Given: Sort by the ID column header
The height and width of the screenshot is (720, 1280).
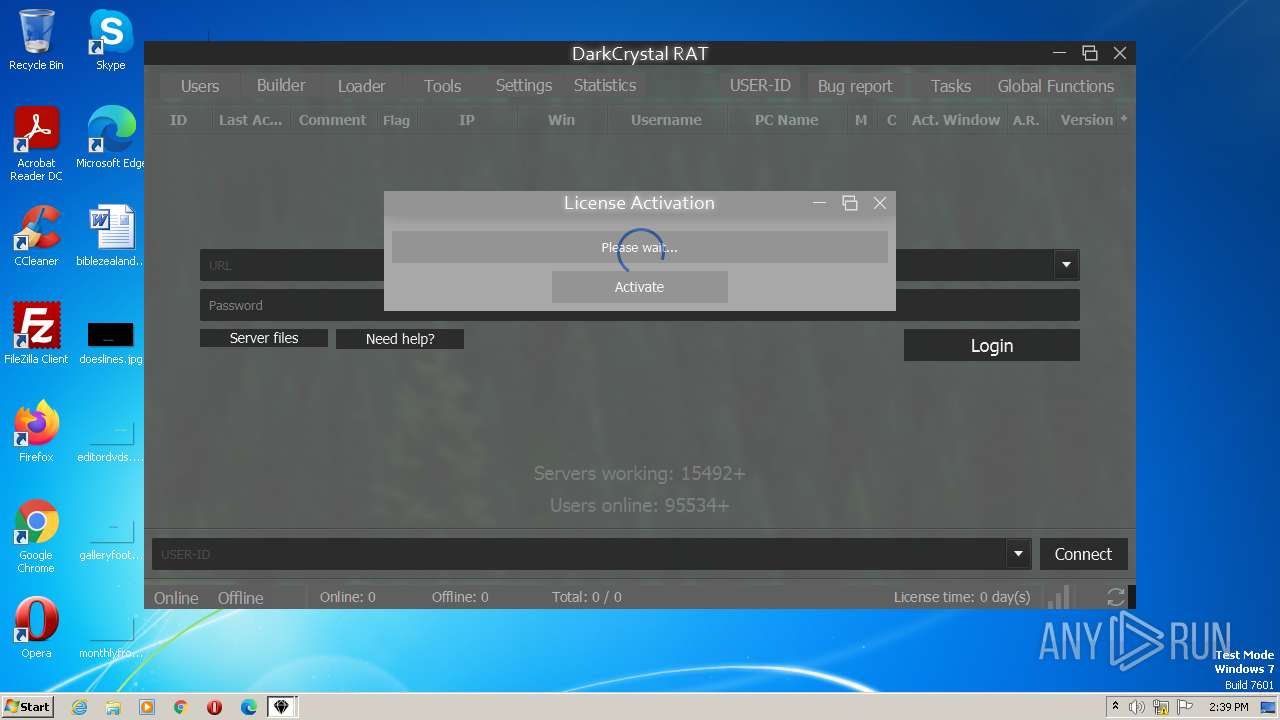Looking at the screenshot, I should point(178,120).
